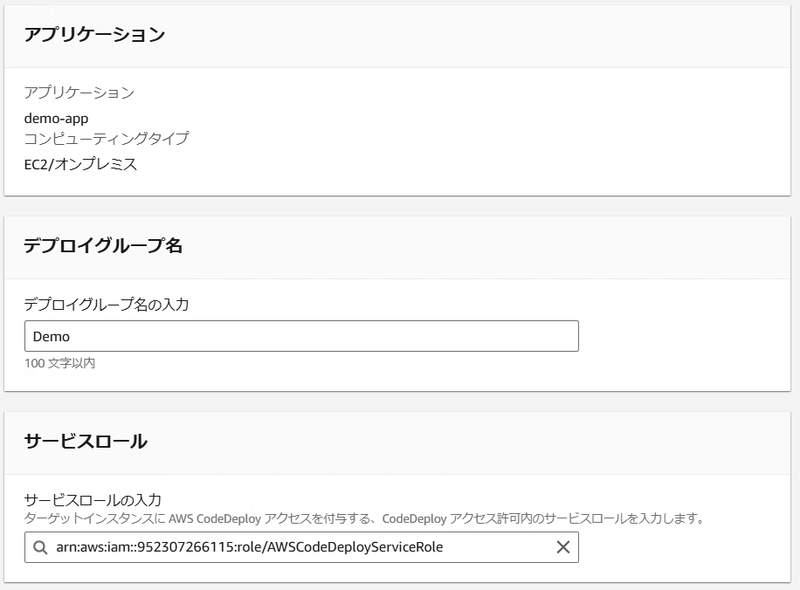Click the デプロイグループ名 section heading
800x590 pixels.
pos(103,245)
